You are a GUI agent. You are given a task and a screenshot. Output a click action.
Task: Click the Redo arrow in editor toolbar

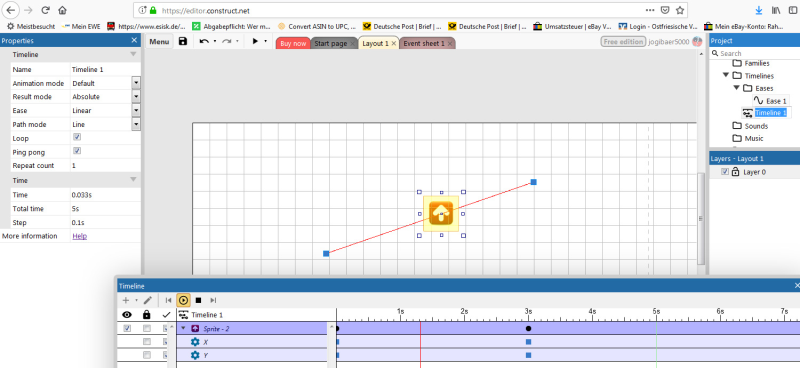coord(227,42)
